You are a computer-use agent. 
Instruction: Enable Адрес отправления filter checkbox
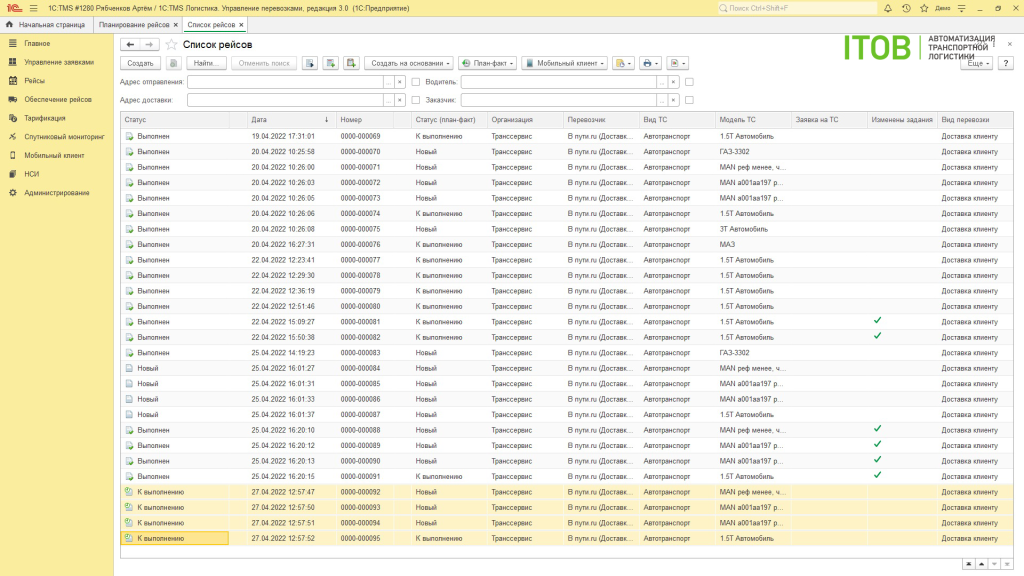416,82
